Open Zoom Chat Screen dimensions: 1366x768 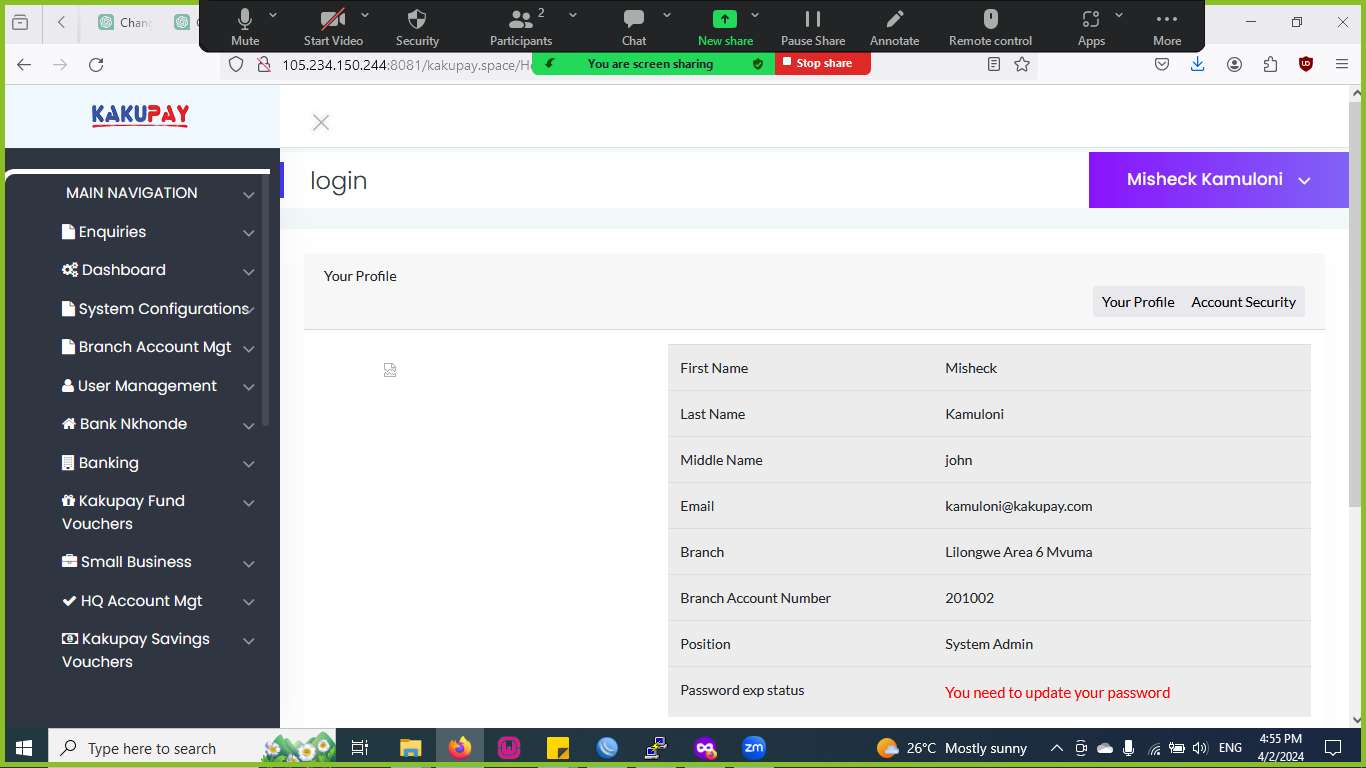click(x=634, y=27)
